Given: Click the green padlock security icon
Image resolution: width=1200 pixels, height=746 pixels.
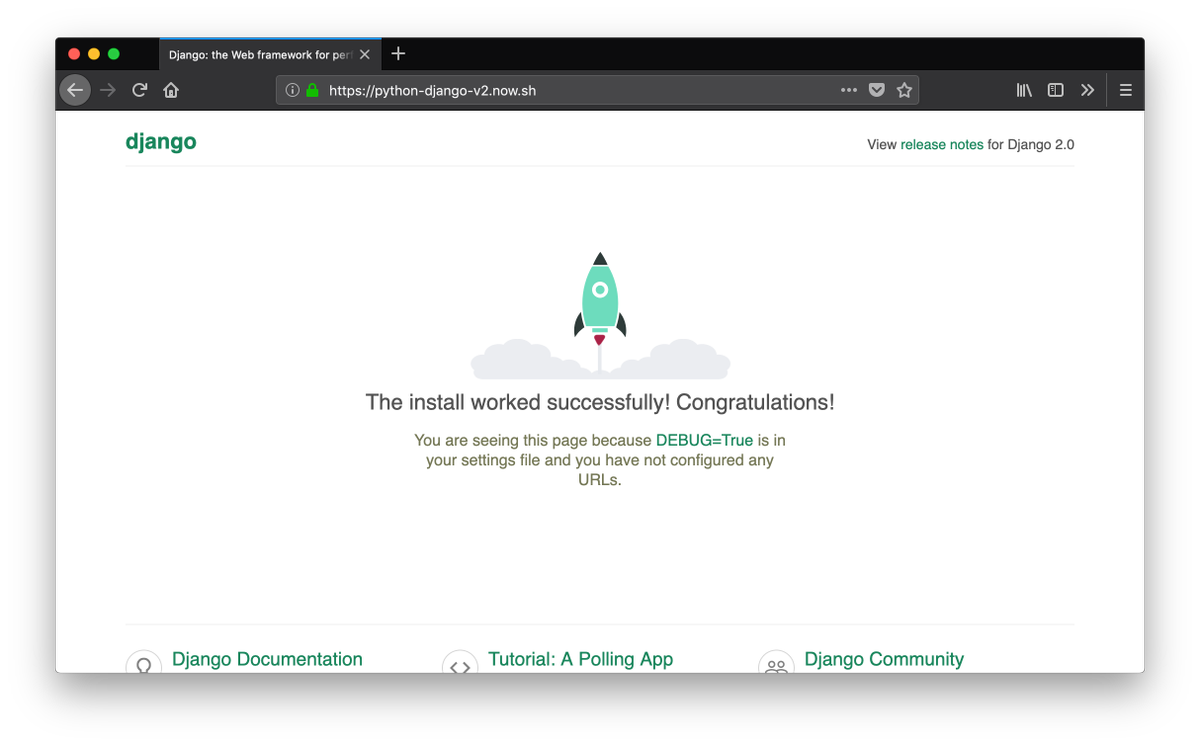Looking at the screenshot, I should 312,90.
